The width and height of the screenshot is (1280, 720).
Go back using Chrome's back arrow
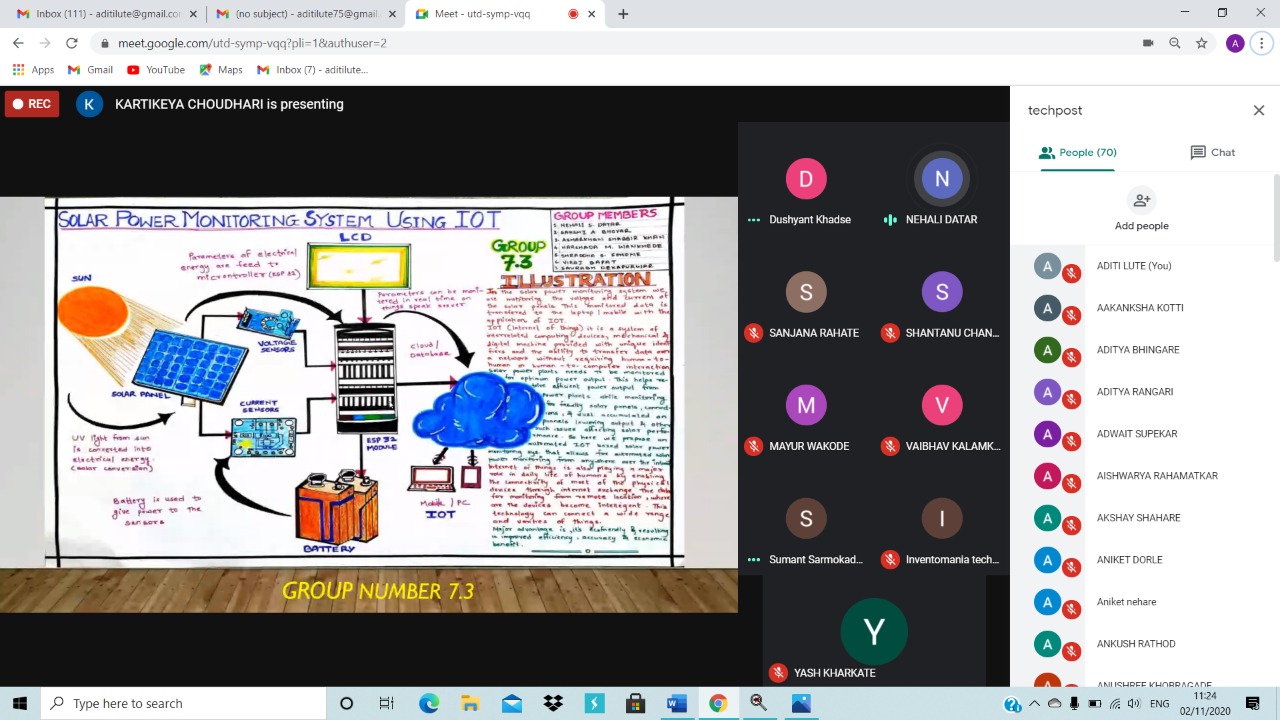click(x=18, y=43)
